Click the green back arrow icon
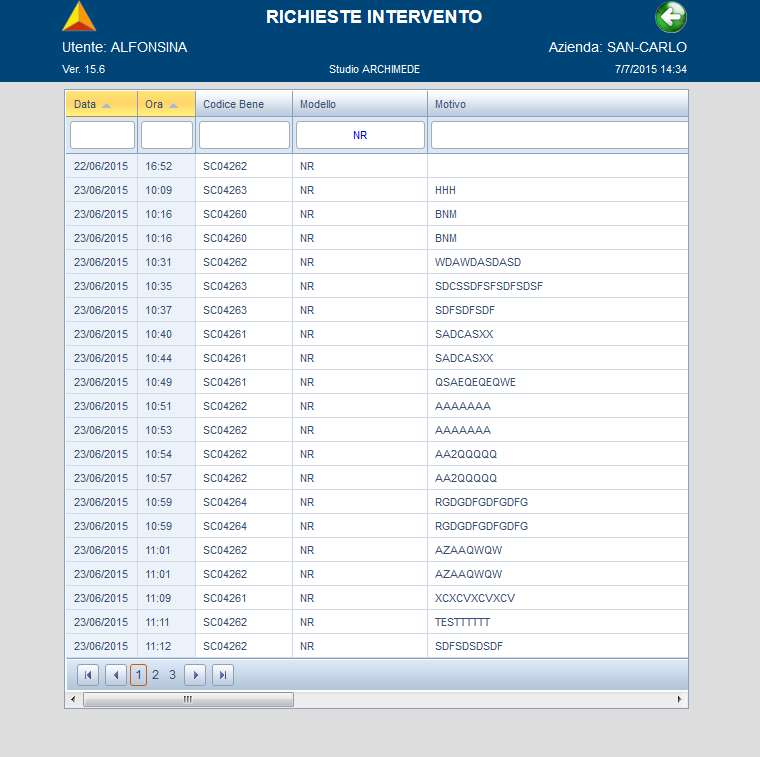 [671, 17]
